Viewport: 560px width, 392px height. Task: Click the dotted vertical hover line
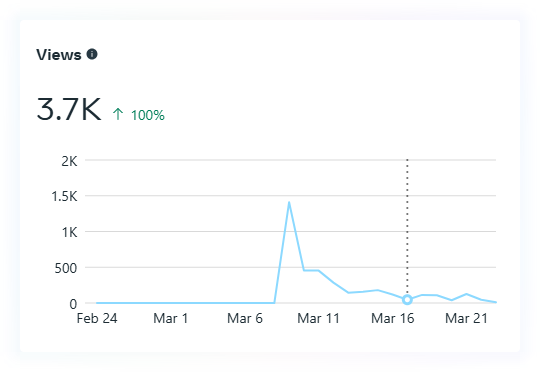[x=407, y=227]
